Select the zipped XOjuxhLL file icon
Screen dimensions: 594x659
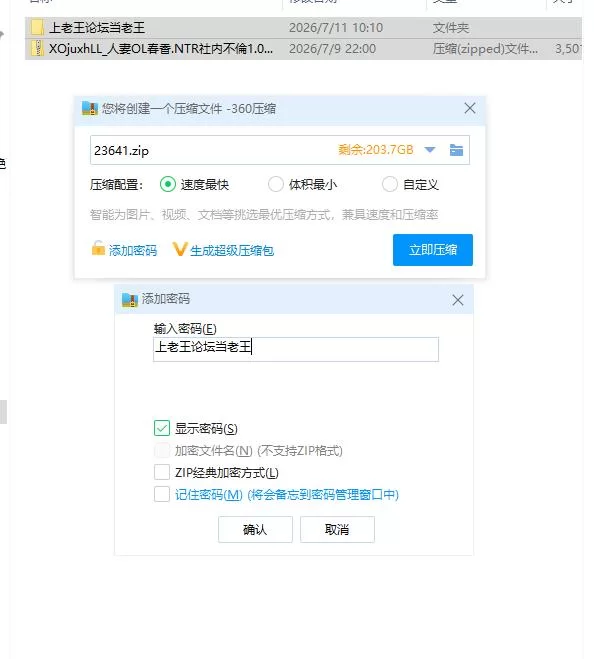click(37, 49)
